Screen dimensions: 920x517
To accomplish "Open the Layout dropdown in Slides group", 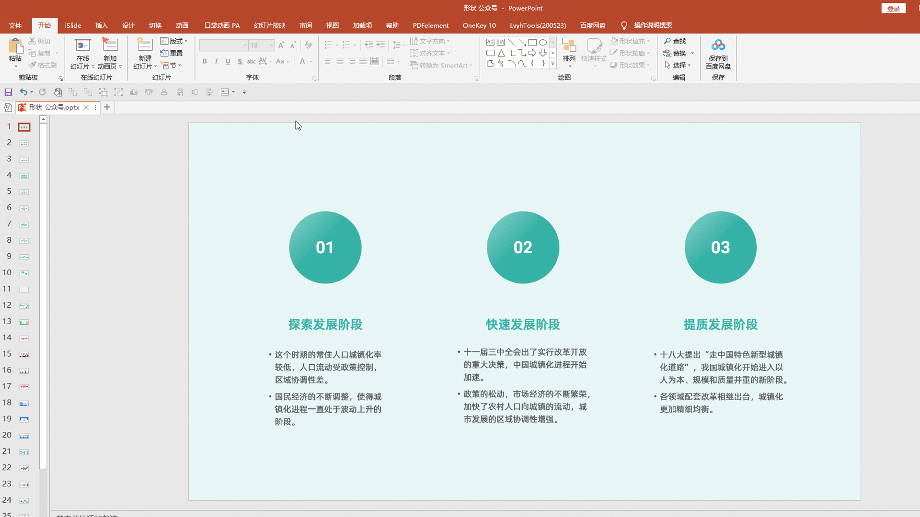I will 174,41.
